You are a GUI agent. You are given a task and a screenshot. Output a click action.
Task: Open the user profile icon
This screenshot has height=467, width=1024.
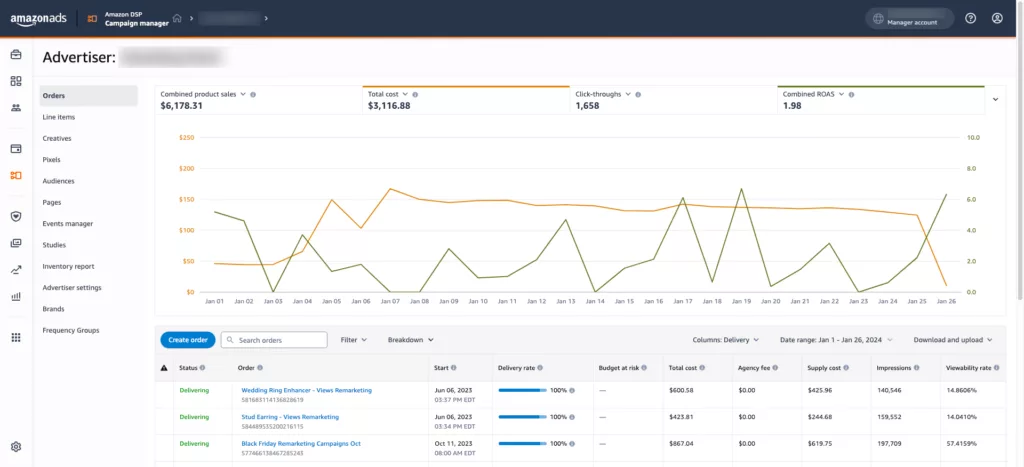click(997, 18)
